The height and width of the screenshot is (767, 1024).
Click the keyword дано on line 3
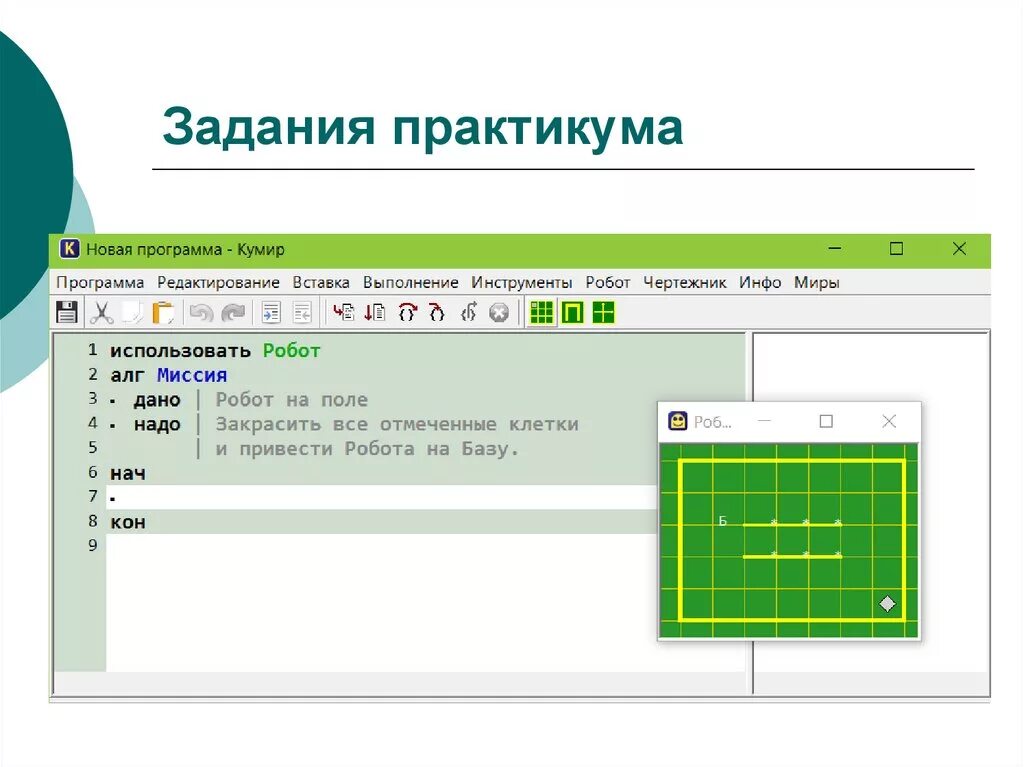click(157, 400)
